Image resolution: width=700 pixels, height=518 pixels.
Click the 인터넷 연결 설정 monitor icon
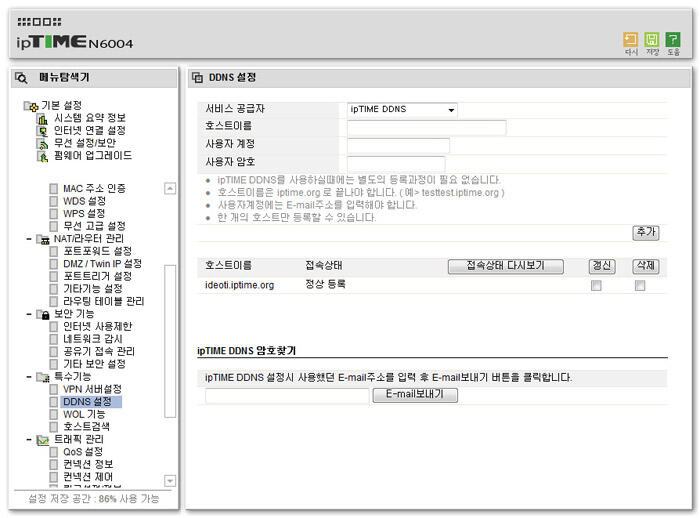(x=42, y=131)
